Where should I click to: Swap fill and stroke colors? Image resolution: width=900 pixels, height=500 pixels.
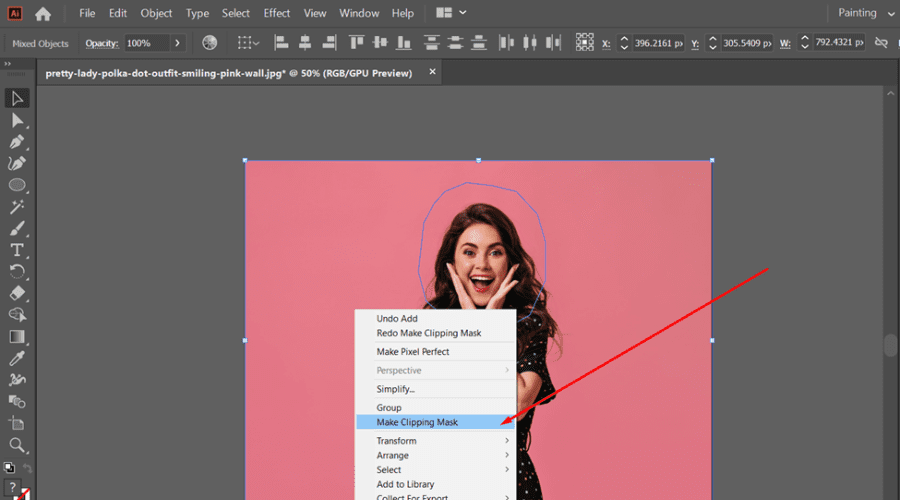pos(26,468)
